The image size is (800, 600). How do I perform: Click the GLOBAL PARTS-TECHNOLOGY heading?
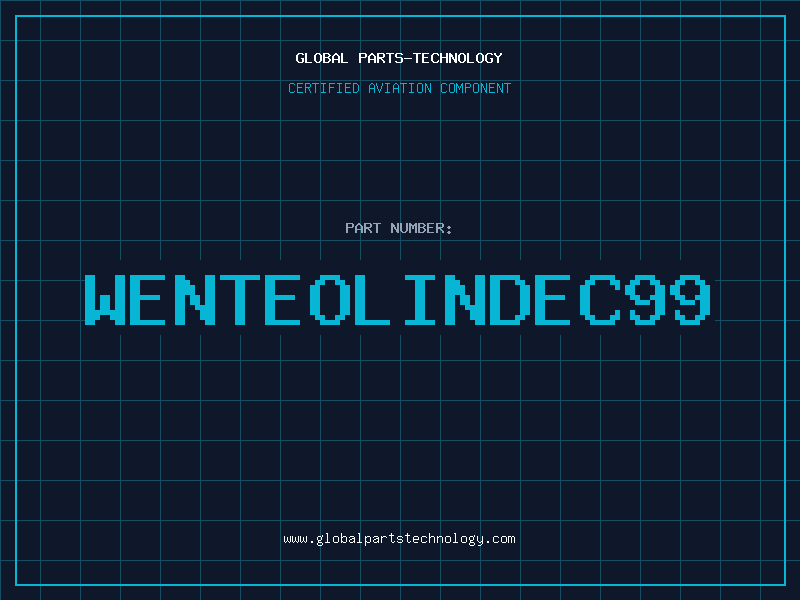(399, 58)
